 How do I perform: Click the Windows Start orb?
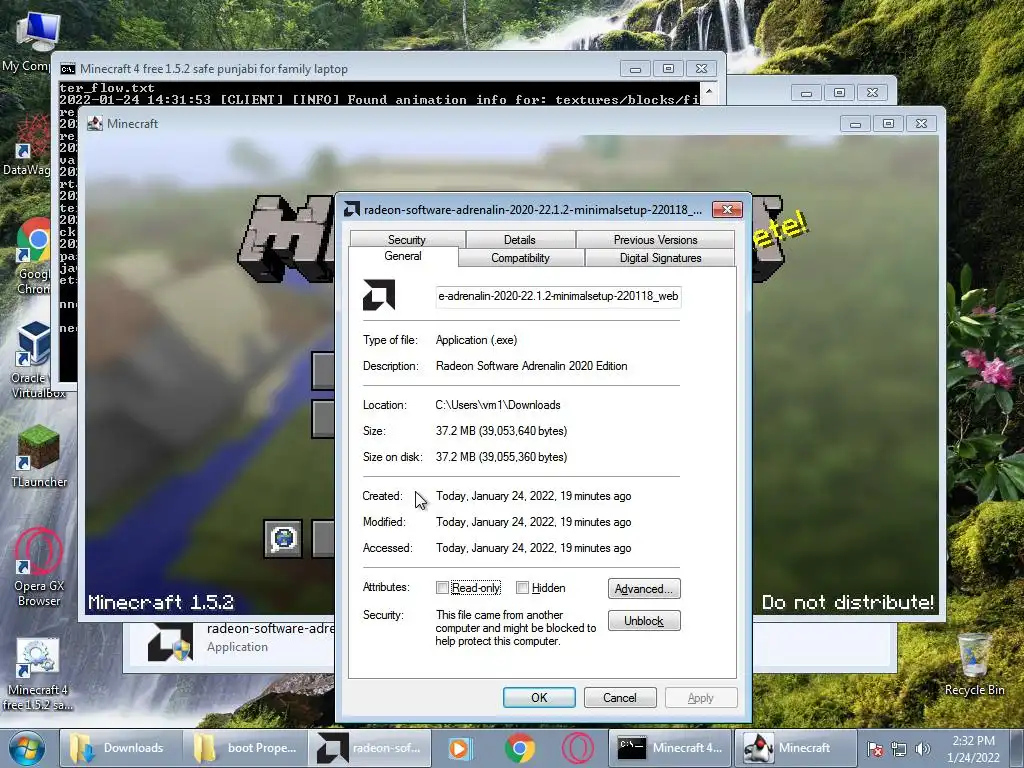(x=27, y=748)
